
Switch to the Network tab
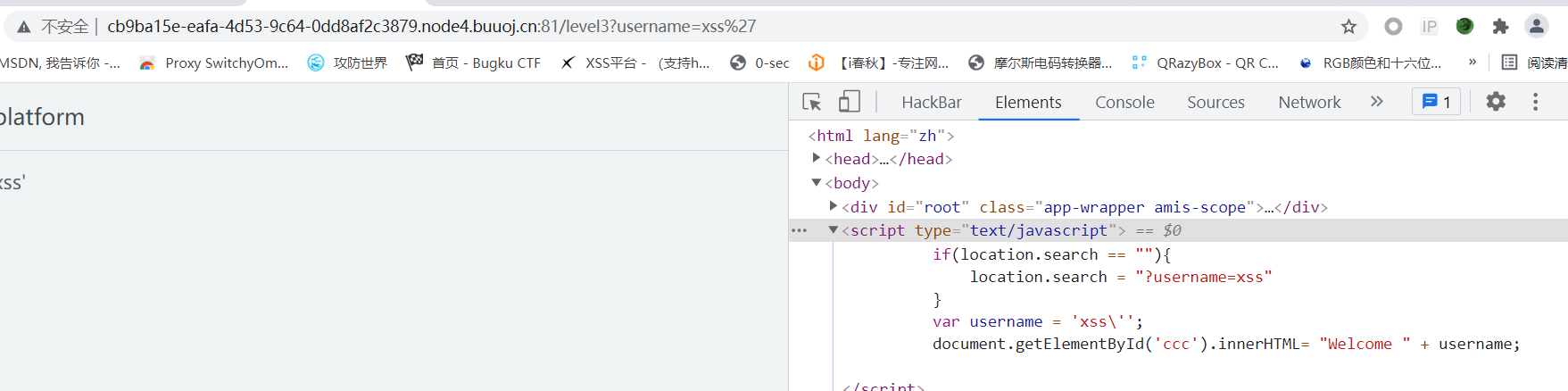1309,103
